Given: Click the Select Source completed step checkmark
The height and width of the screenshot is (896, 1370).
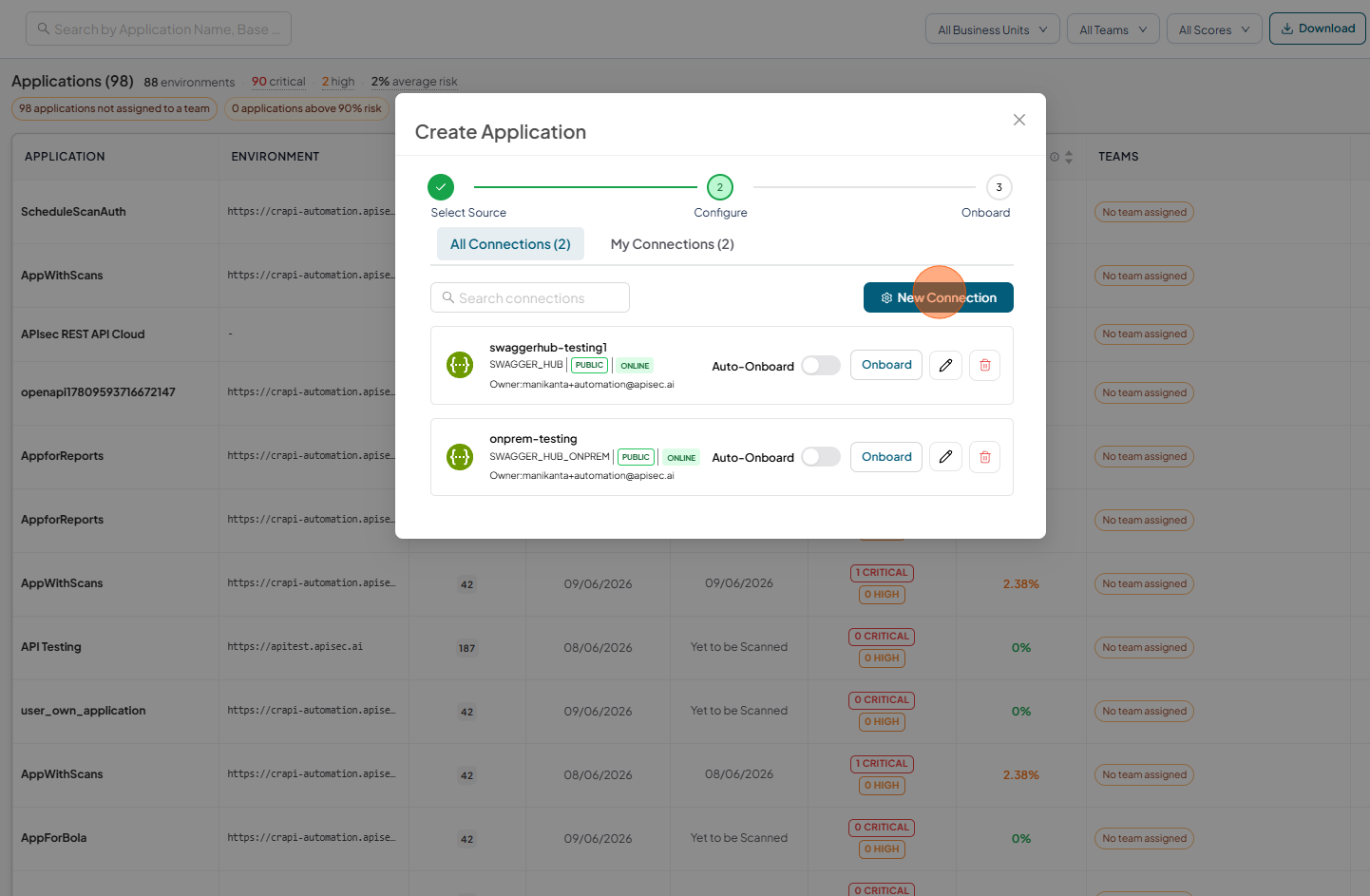Looking at the screenshot, I should [x=441, y=187].
